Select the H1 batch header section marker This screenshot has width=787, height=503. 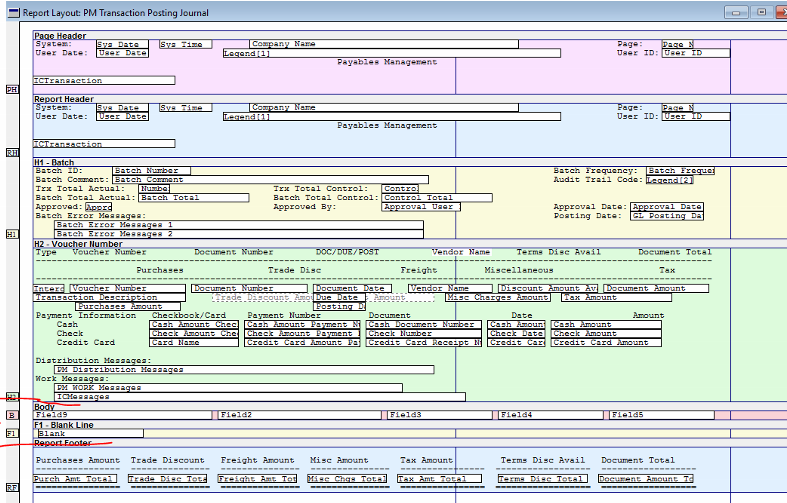[12, 234]
